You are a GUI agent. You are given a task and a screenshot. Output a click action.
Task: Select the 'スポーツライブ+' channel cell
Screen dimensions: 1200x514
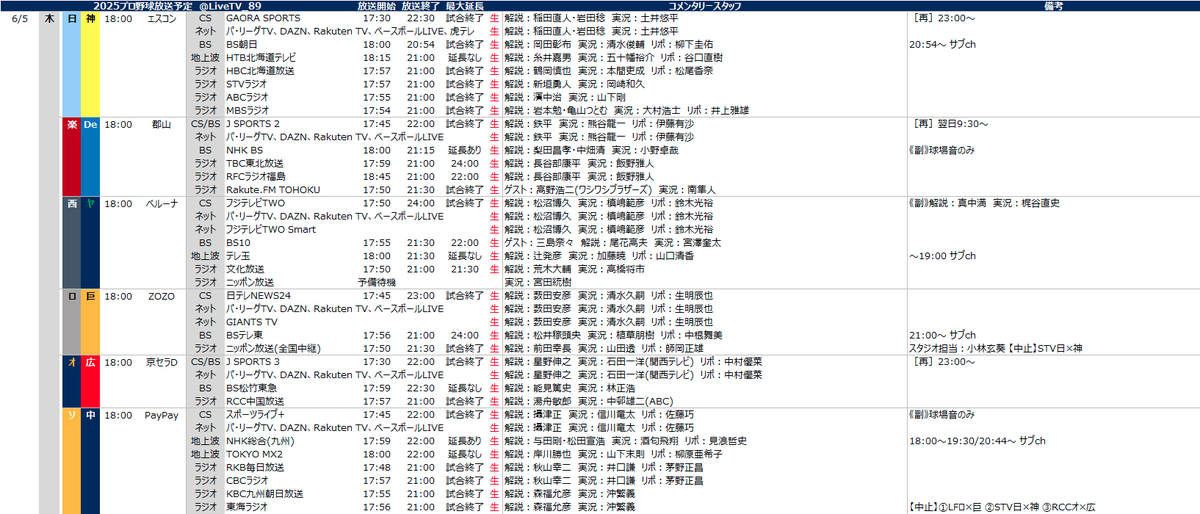click(256, 414)
